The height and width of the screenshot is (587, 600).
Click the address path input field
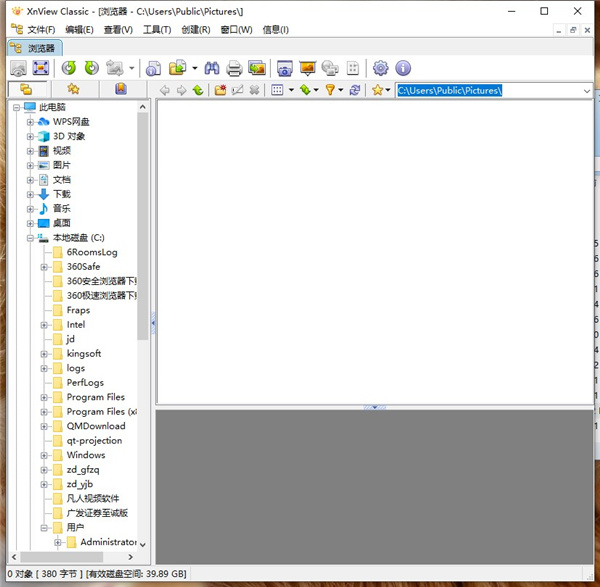click(x=489, y=91)
